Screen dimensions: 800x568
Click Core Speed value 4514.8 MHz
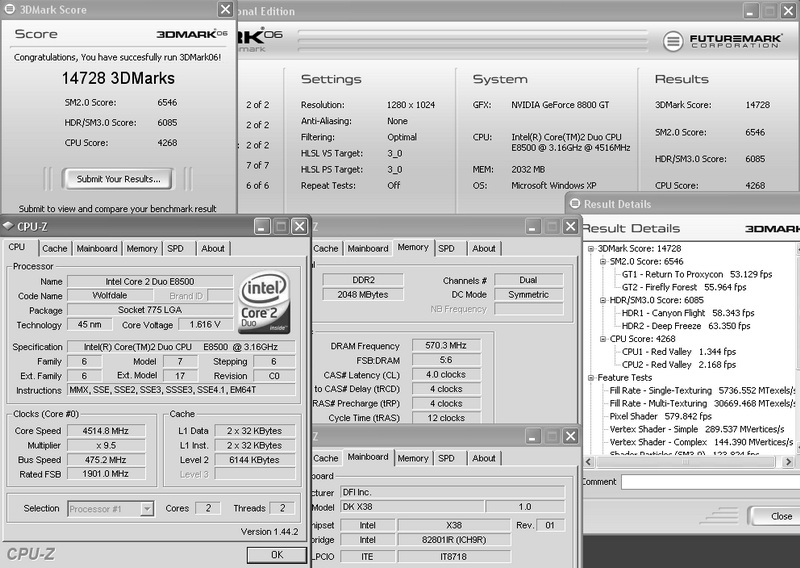tap(106, 431)
